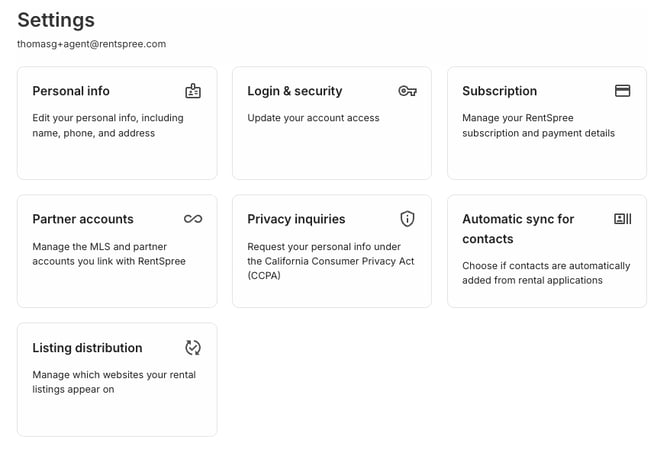Open the Partner accounts heading
The height and width of the screenshot is (462, 670).
pos(83,219)
